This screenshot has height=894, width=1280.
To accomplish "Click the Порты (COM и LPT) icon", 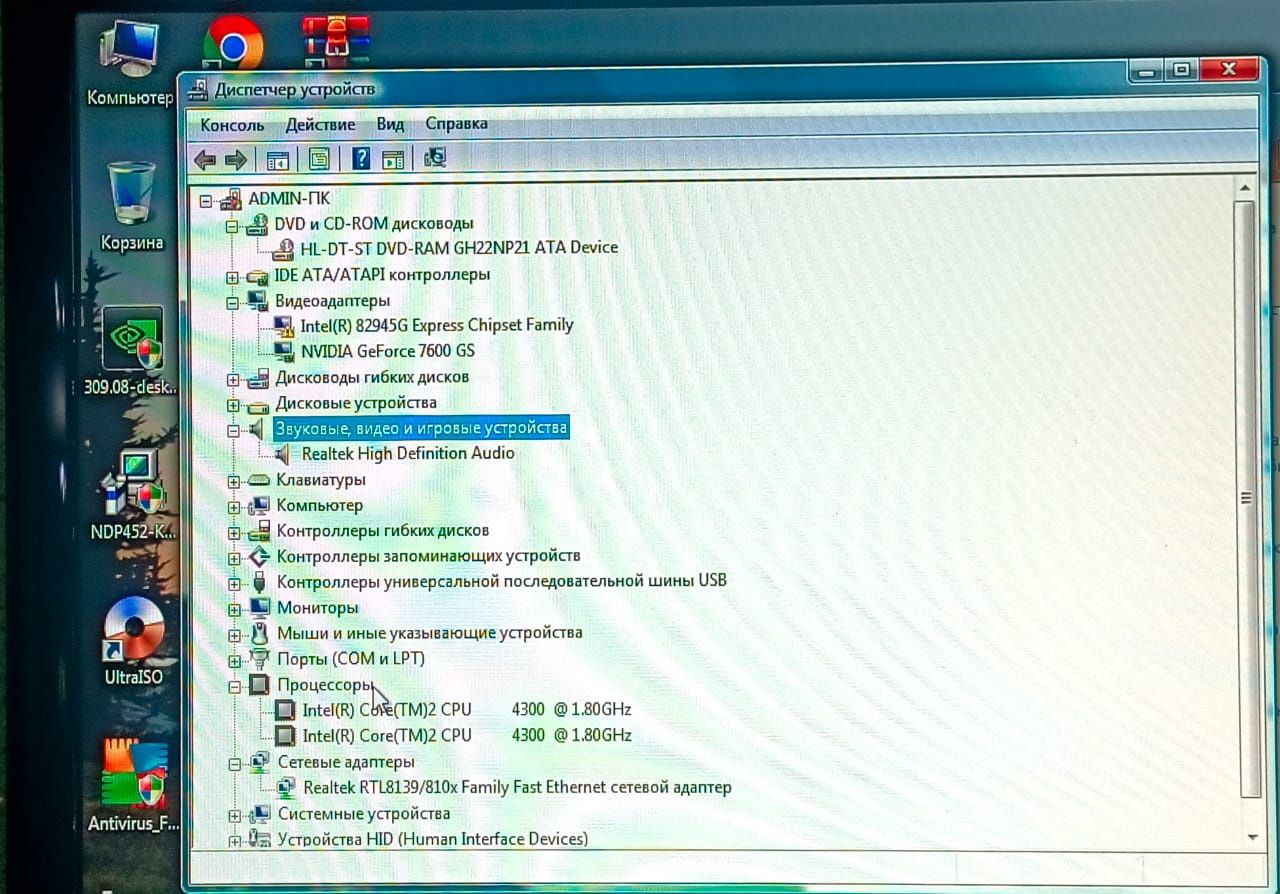I will 259,659.
